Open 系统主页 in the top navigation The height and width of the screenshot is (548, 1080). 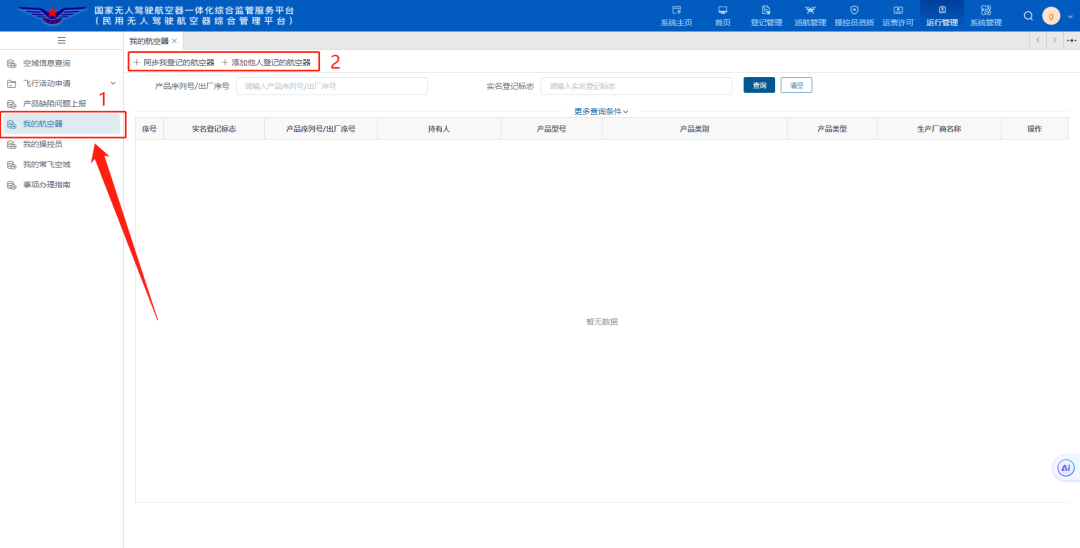(x=676, y=15)
